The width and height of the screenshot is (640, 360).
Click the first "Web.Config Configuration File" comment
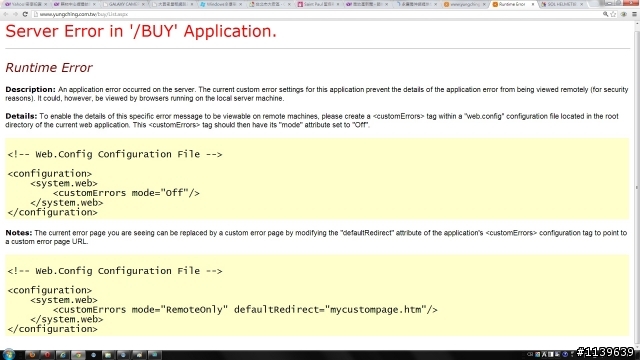(115, 154)
